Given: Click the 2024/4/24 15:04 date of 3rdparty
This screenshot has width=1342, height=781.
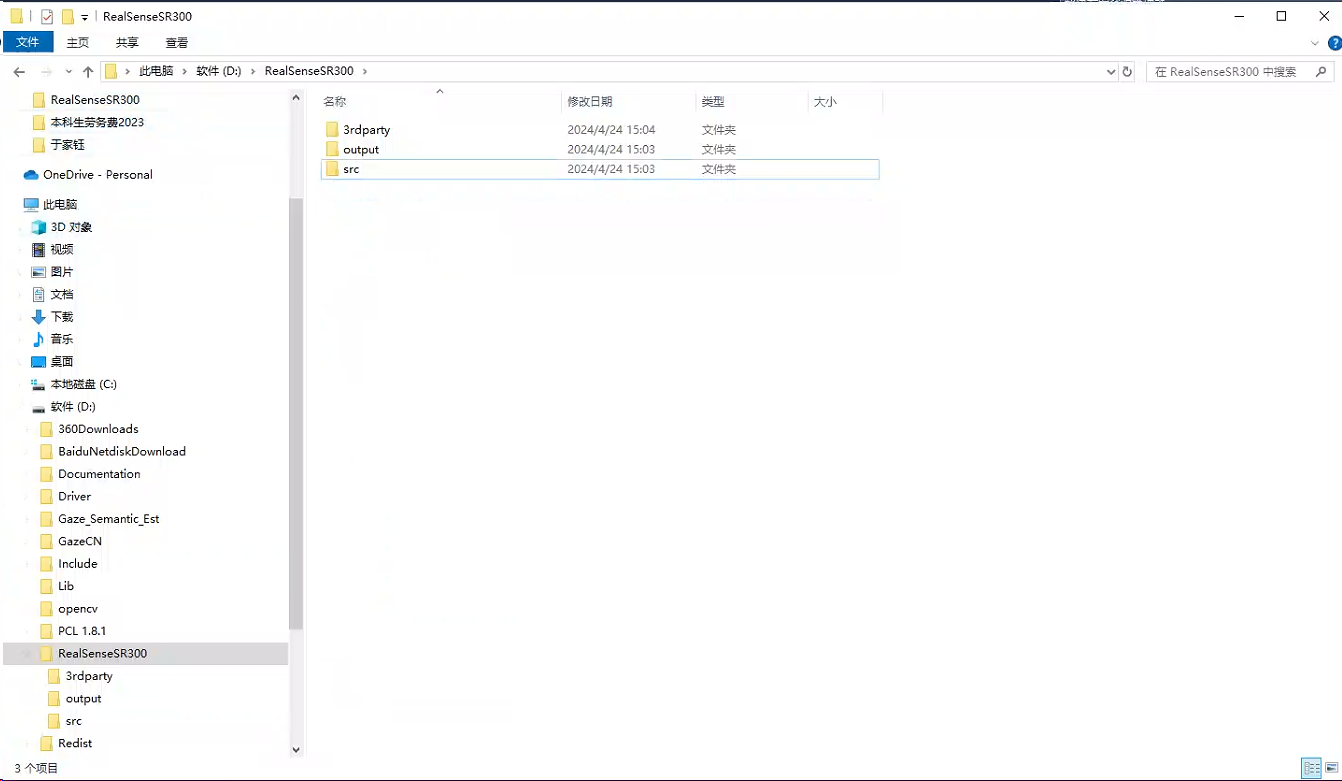Looking at the screenshot, I should (611, 130).
